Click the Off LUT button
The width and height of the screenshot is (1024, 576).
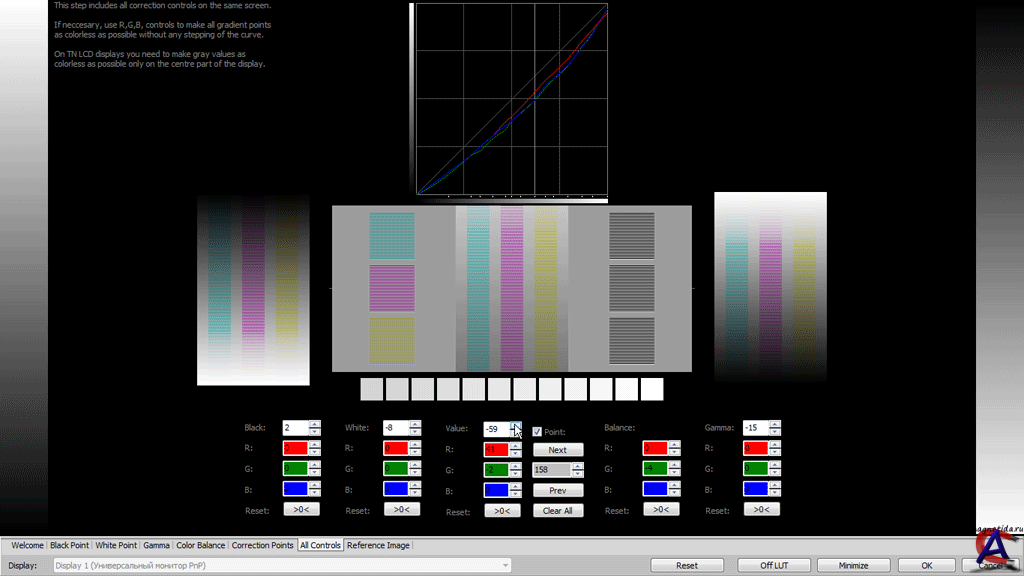click(773, 565)
